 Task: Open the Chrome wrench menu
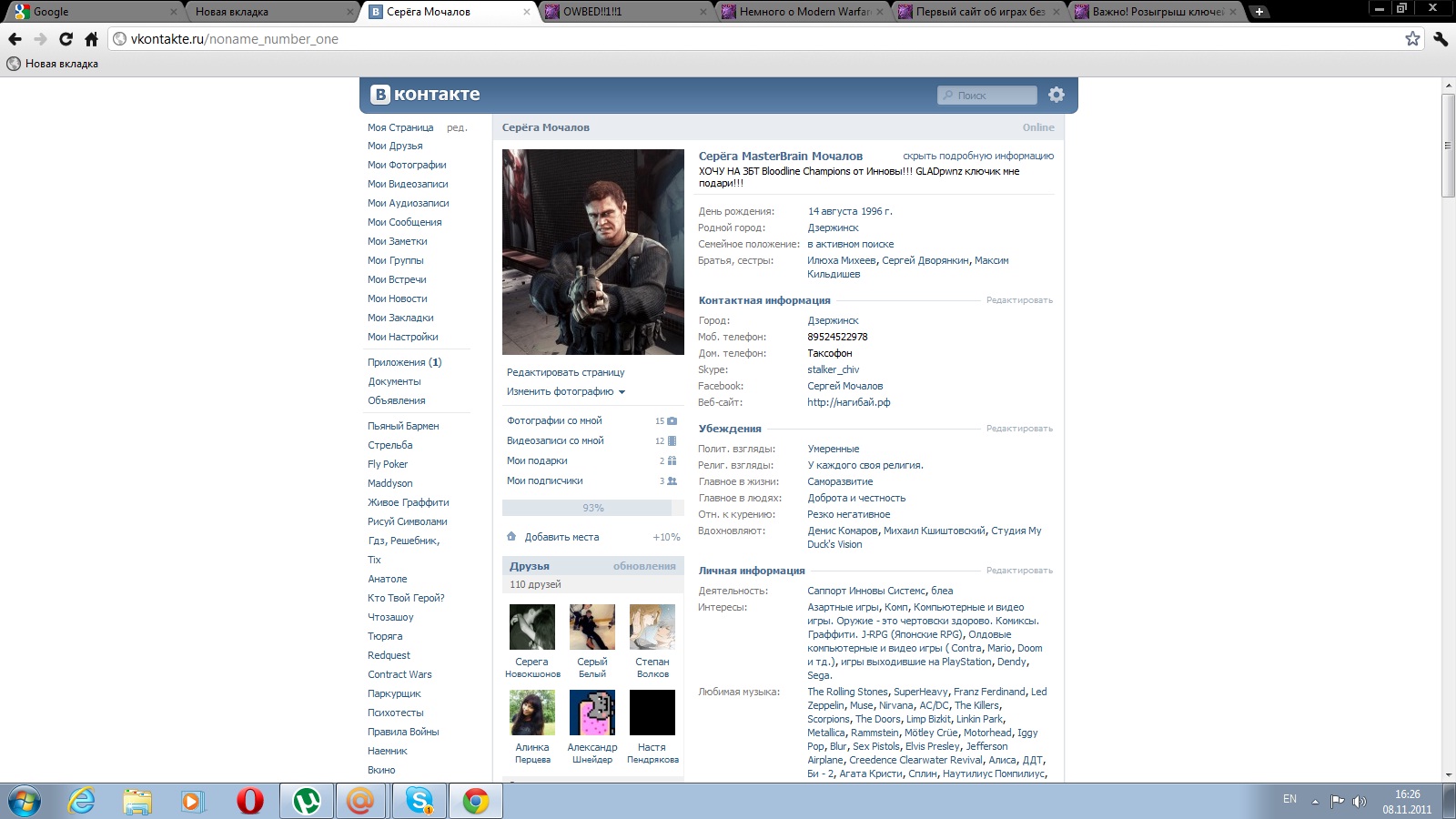tap(1441, 38)
